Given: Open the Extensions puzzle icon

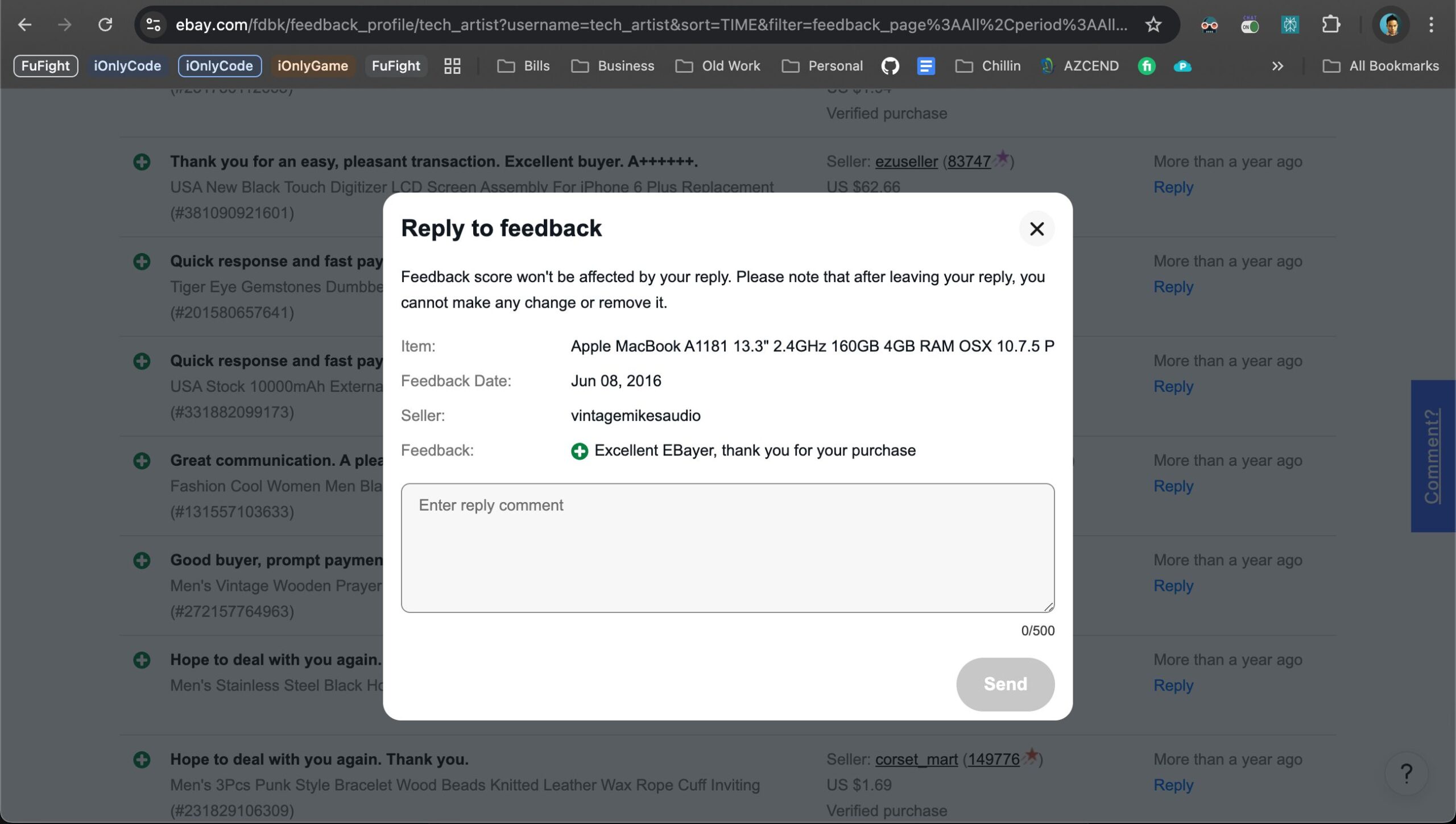Looking at the screenshot, I should click(1330, 24).
